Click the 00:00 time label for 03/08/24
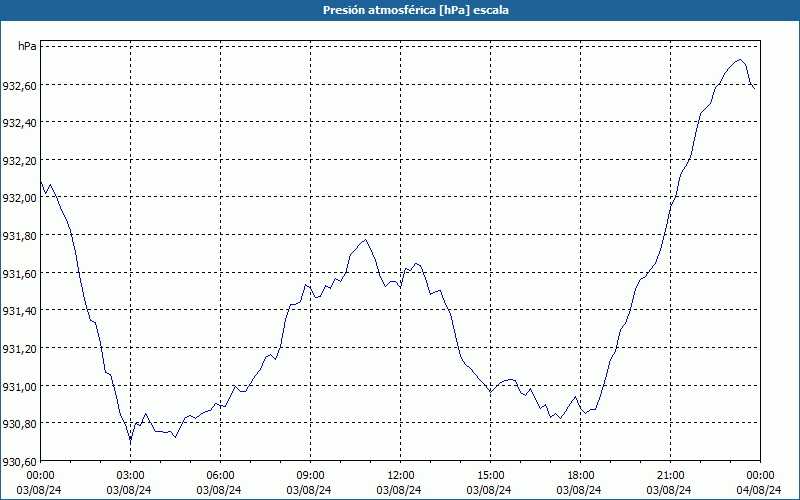 [40, 476]
